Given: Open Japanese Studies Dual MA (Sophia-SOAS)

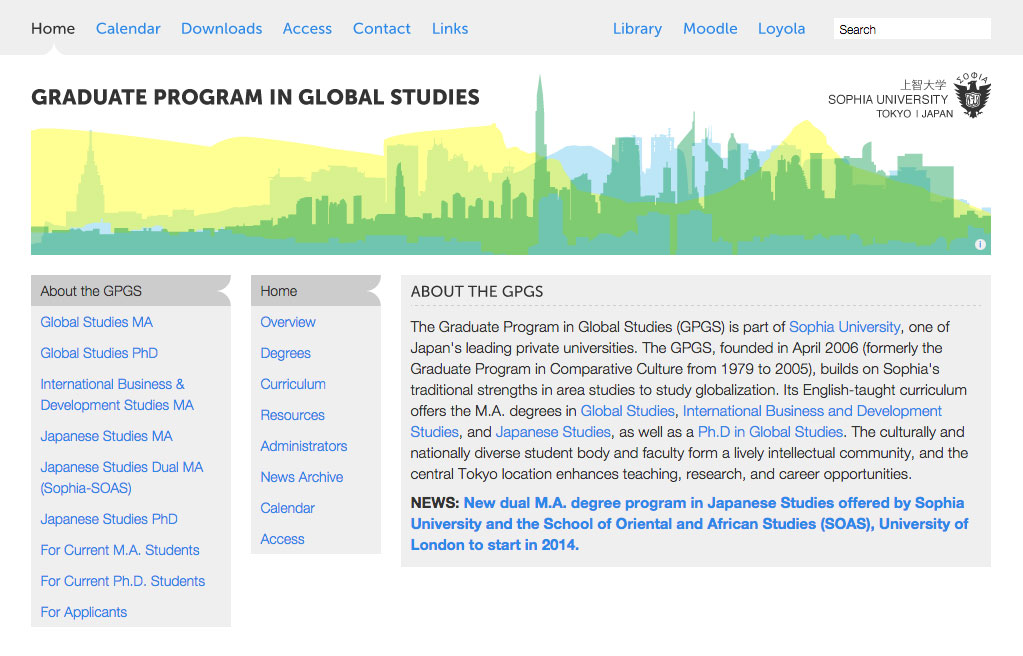Looking at the screenshot, I should [122, 477].
